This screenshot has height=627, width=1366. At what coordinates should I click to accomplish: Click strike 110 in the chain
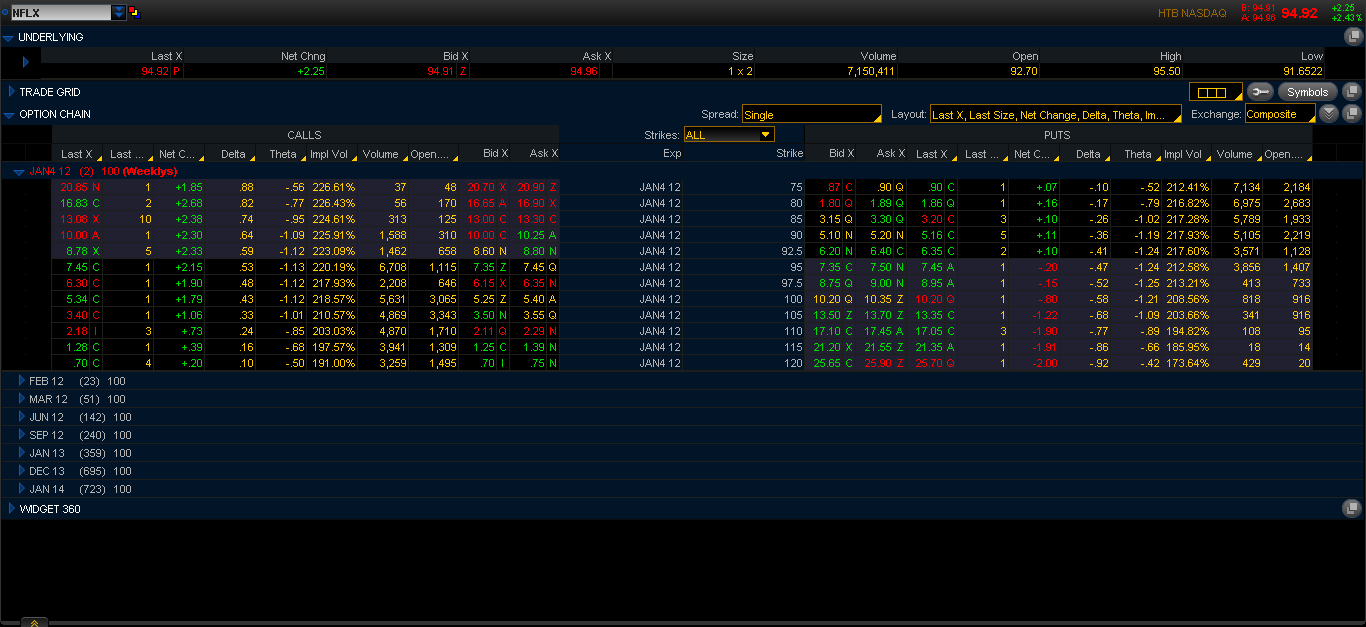tap(793, 331)
